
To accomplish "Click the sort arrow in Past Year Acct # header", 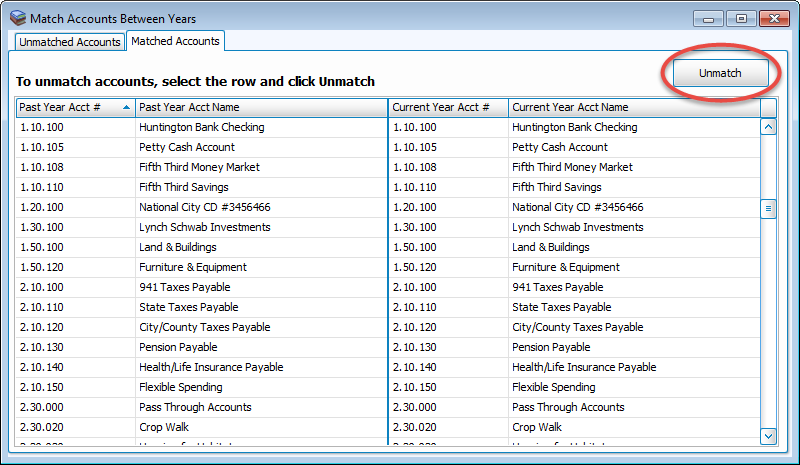I will point(126,107).
